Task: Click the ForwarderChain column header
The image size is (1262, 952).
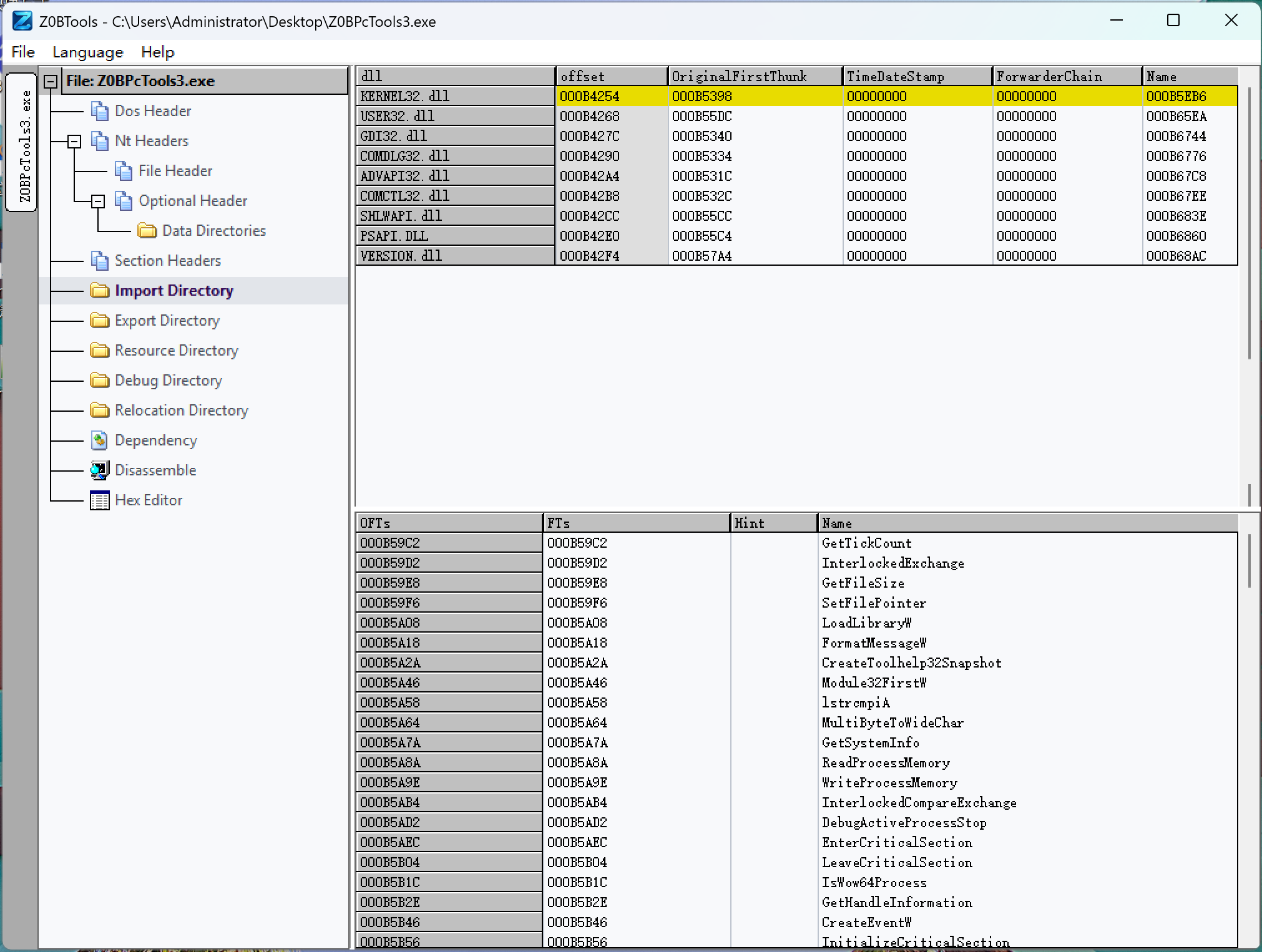Action: coord(1067,76)
